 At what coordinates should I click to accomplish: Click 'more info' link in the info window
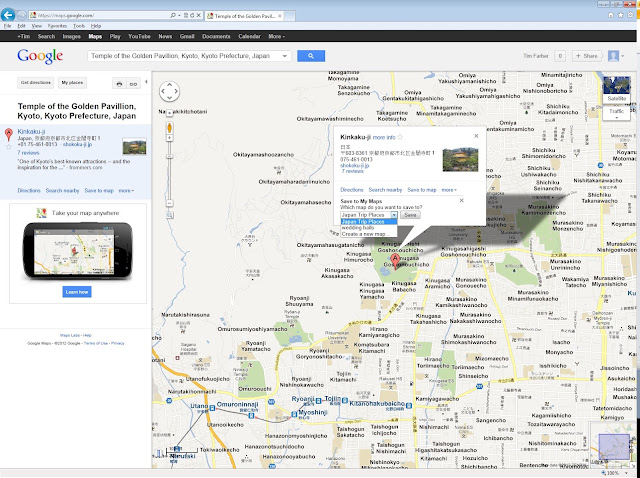(384, 138)
